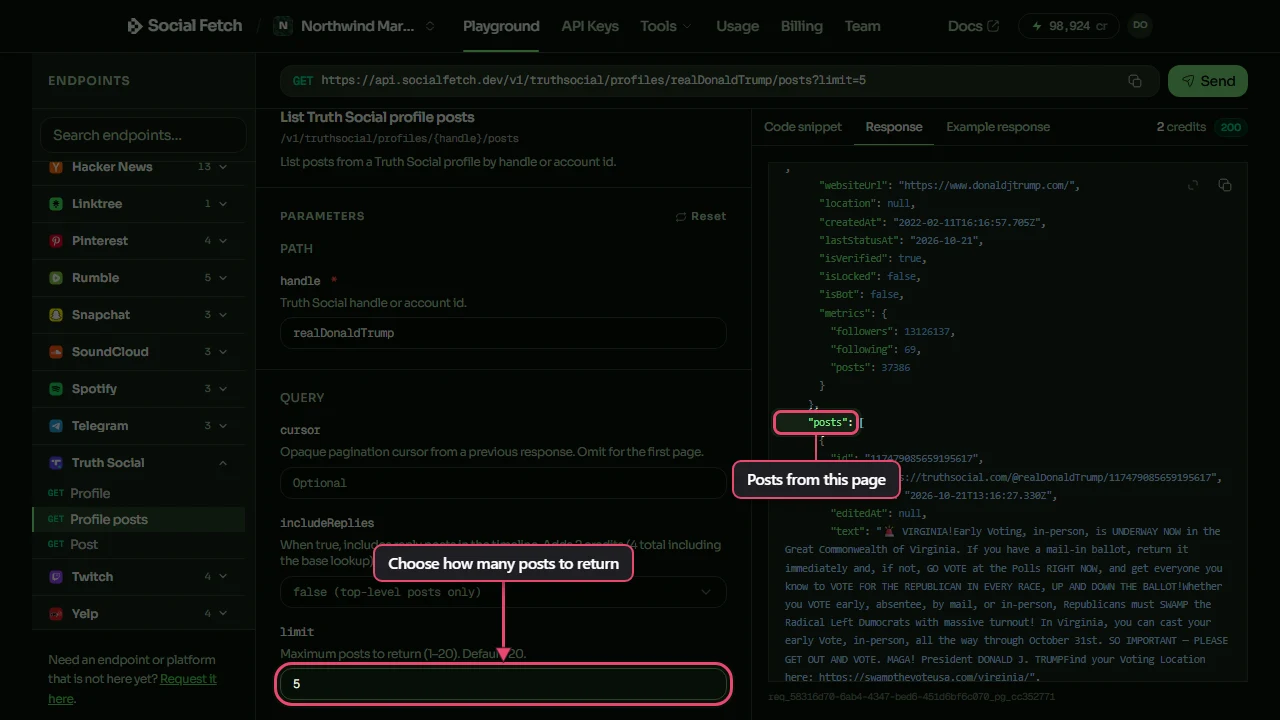Switch to the Playground tab

pyautogui.click(x=501, y=26)
